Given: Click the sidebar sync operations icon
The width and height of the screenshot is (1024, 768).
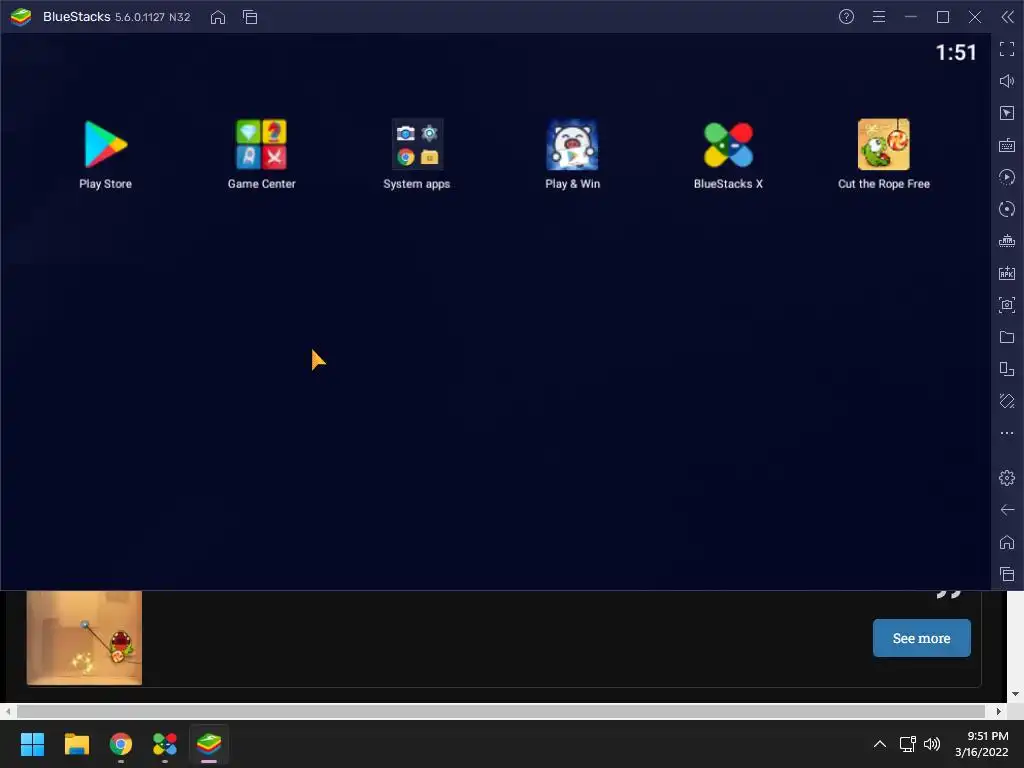Looking at the screenshot, I should click(x=1007, y=177).
